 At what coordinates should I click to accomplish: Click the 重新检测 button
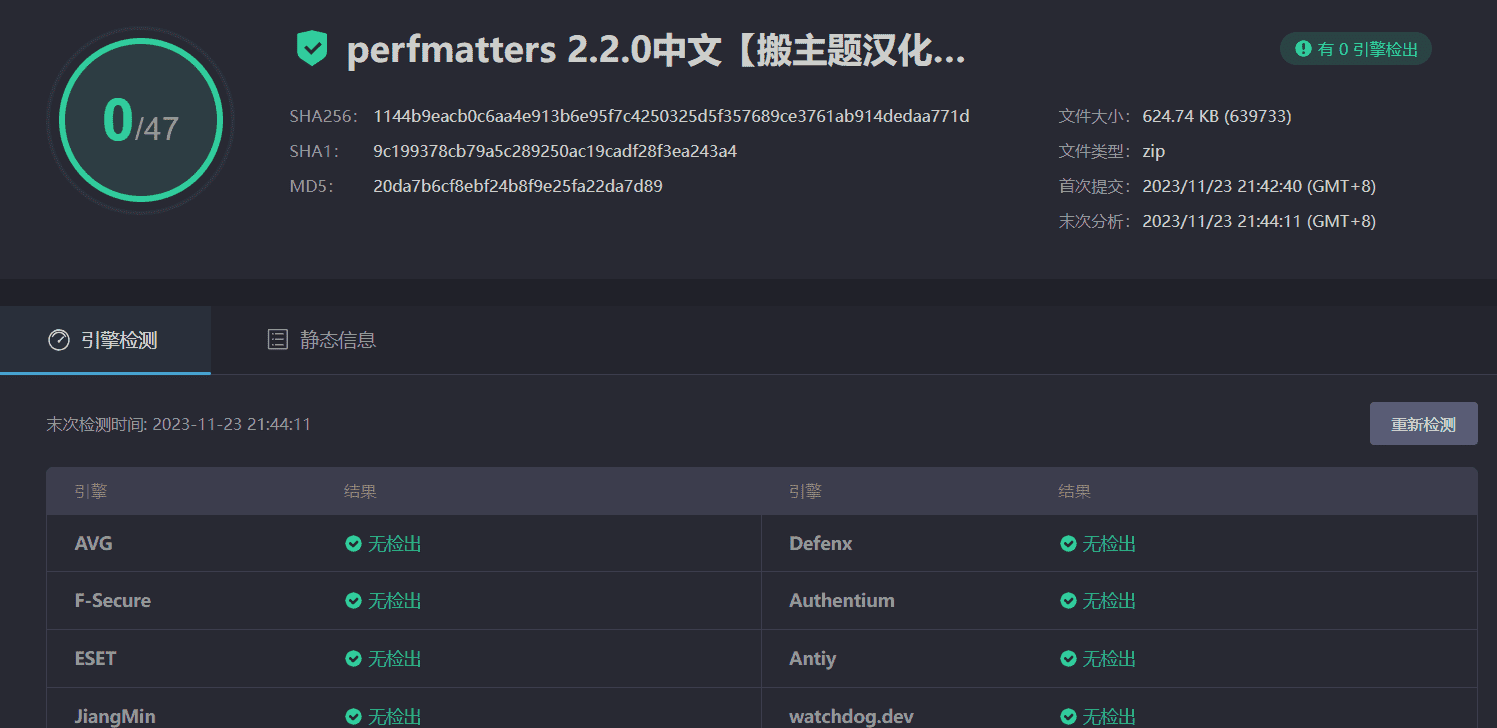click(x=1423, y=424)
